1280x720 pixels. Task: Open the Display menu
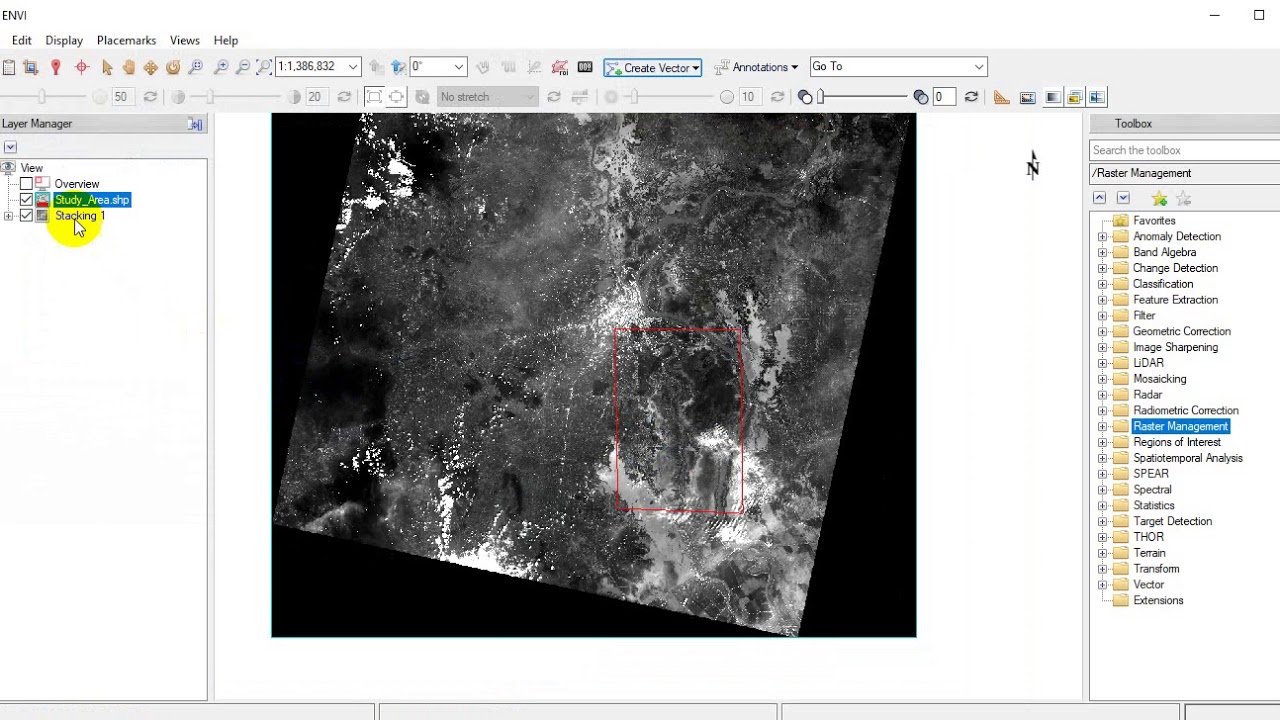(64, 41)
